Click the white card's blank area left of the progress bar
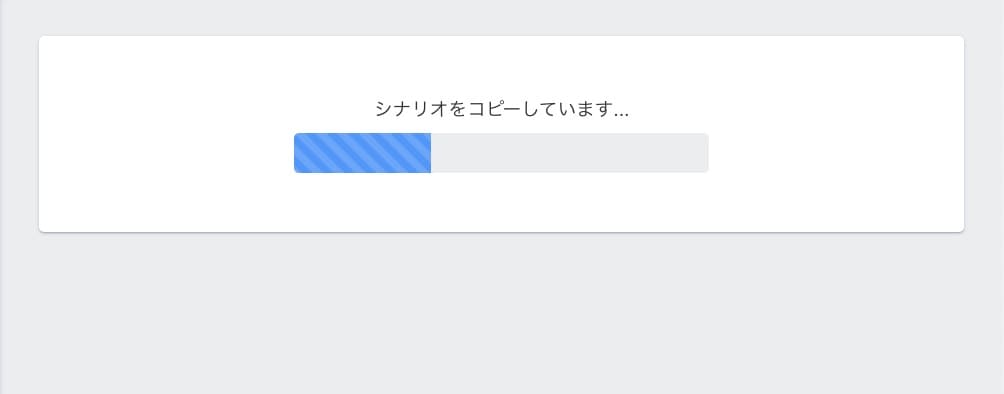The width and height of the screenshot is (1004, 394). tap(166, 153)
